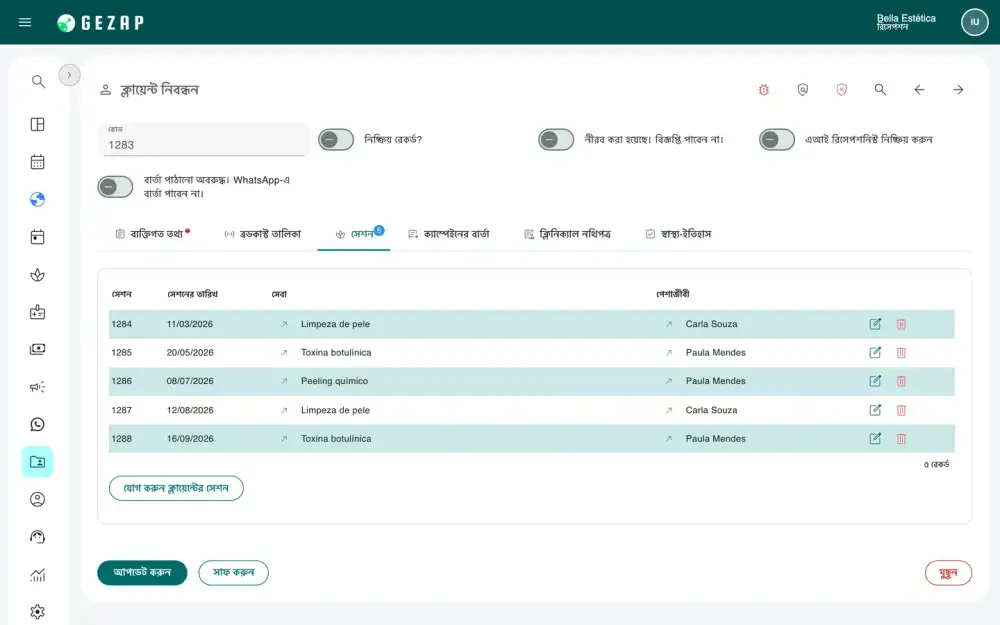
Task: Click the megaphone campaigns sidebar icon
Action: point(38,387)
